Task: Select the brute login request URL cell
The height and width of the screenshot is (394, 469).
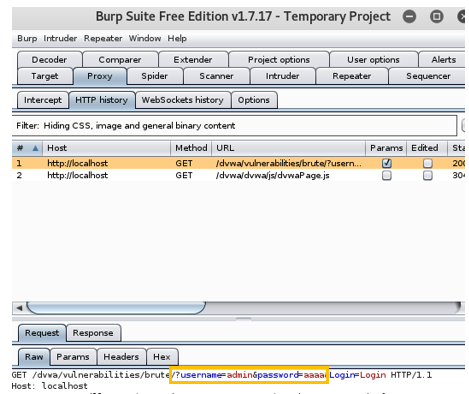Action: click(x=288, y=163)
